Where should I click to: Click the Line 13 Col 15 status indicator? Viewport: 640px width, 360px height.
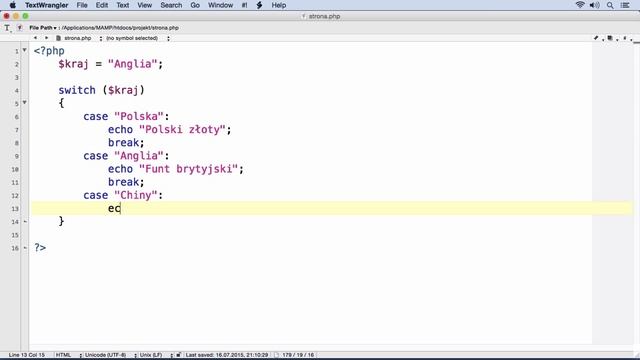(x=27, y=355)
